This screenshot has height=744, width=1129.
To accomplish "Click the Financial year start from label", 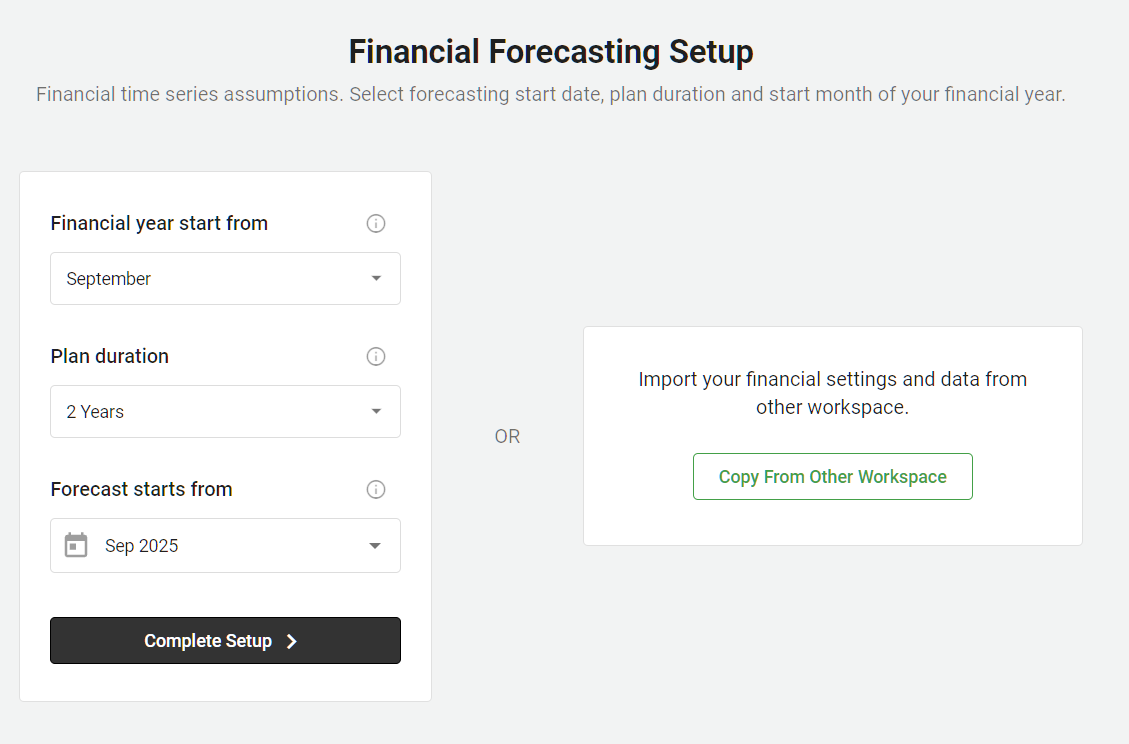I will tap(159, 223).
